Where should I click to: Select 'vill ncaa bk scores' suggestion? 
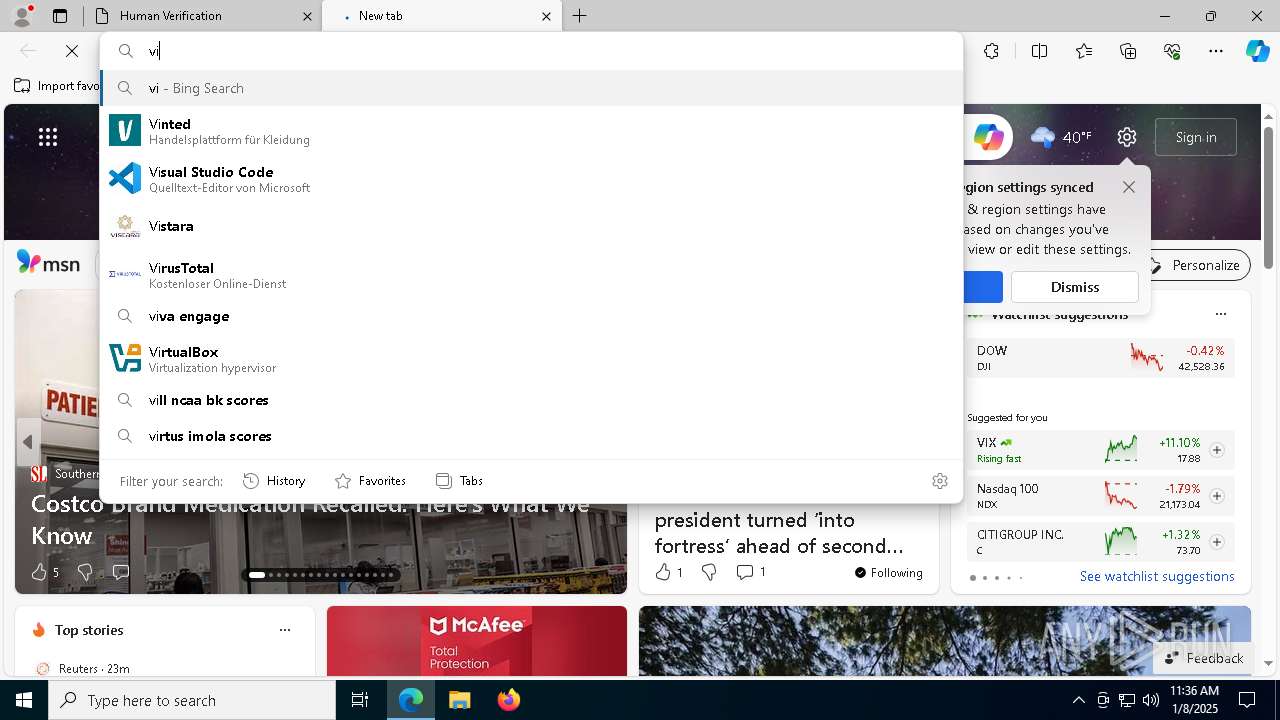531,400
